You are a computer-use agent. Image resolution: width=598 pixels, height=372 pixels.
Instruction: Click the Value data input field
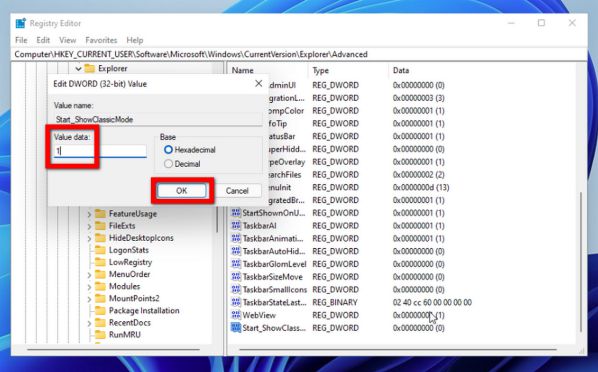100,151
